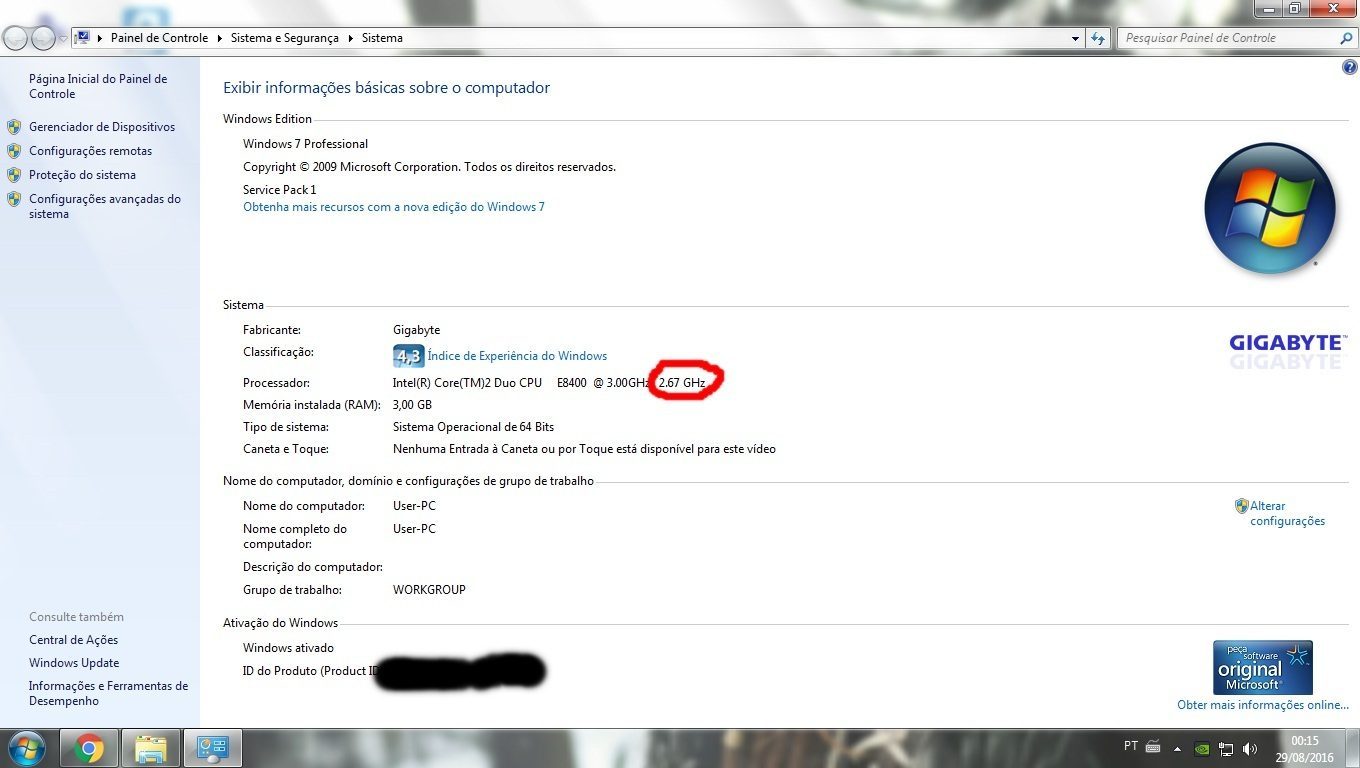The image size is (1360, 768).
Task: Click shield icon beside Configurações remotas
Action: tap(14, 151)
